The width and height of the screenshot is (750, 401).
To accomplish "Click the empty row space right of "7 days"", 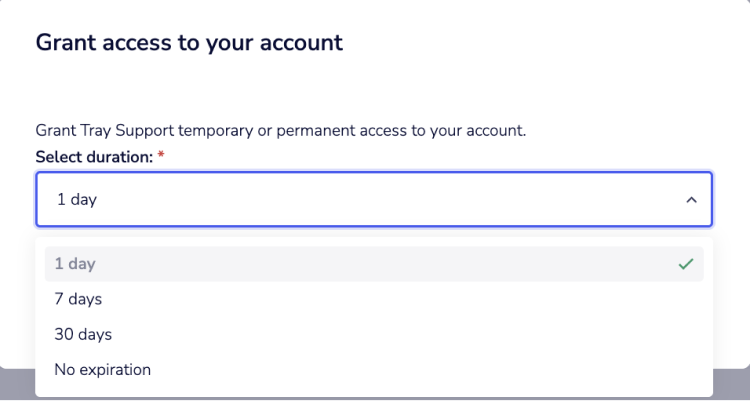I will [x=400, y=299].
